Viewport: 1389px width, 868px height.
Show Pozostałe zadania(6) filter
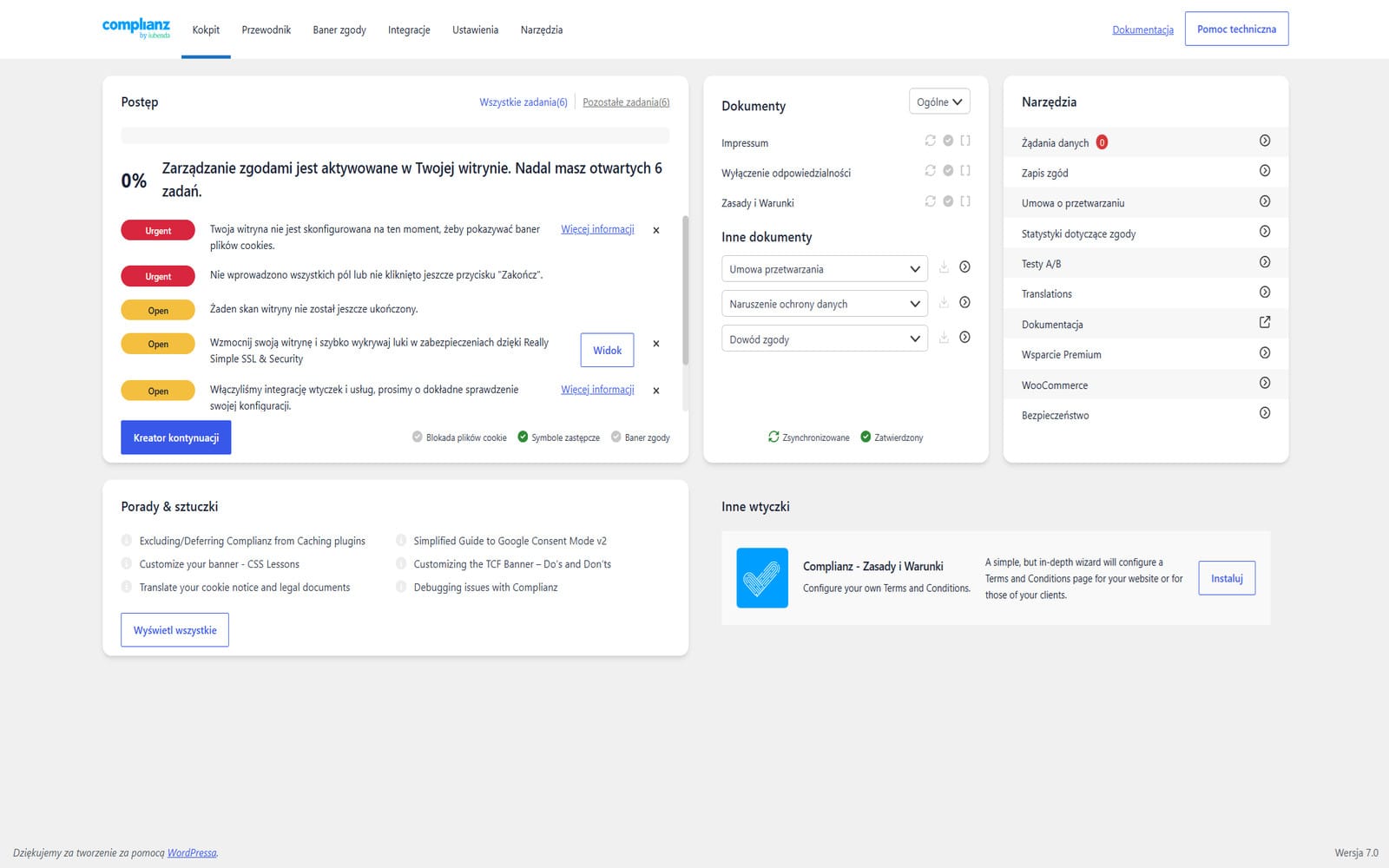[x=626, y=102]
